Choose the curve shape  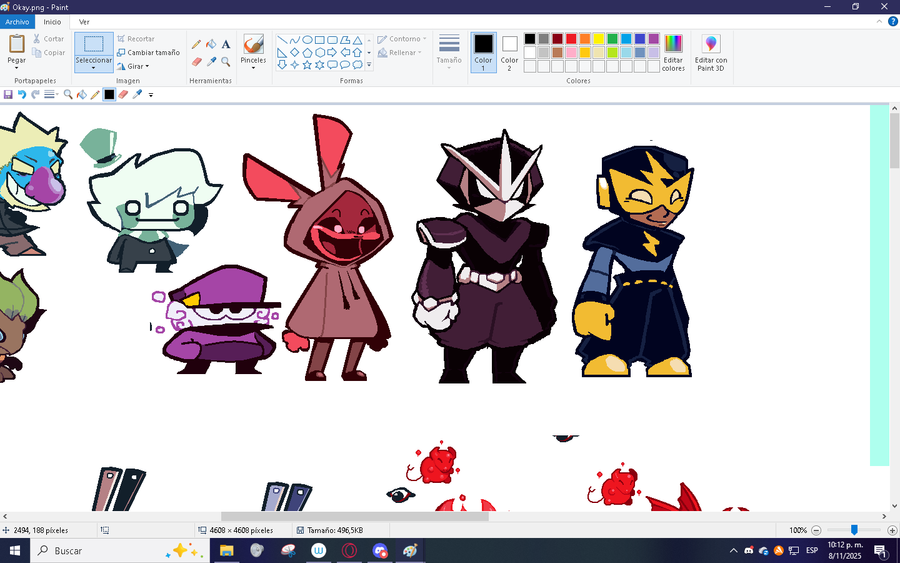click(x=294, y=40)
